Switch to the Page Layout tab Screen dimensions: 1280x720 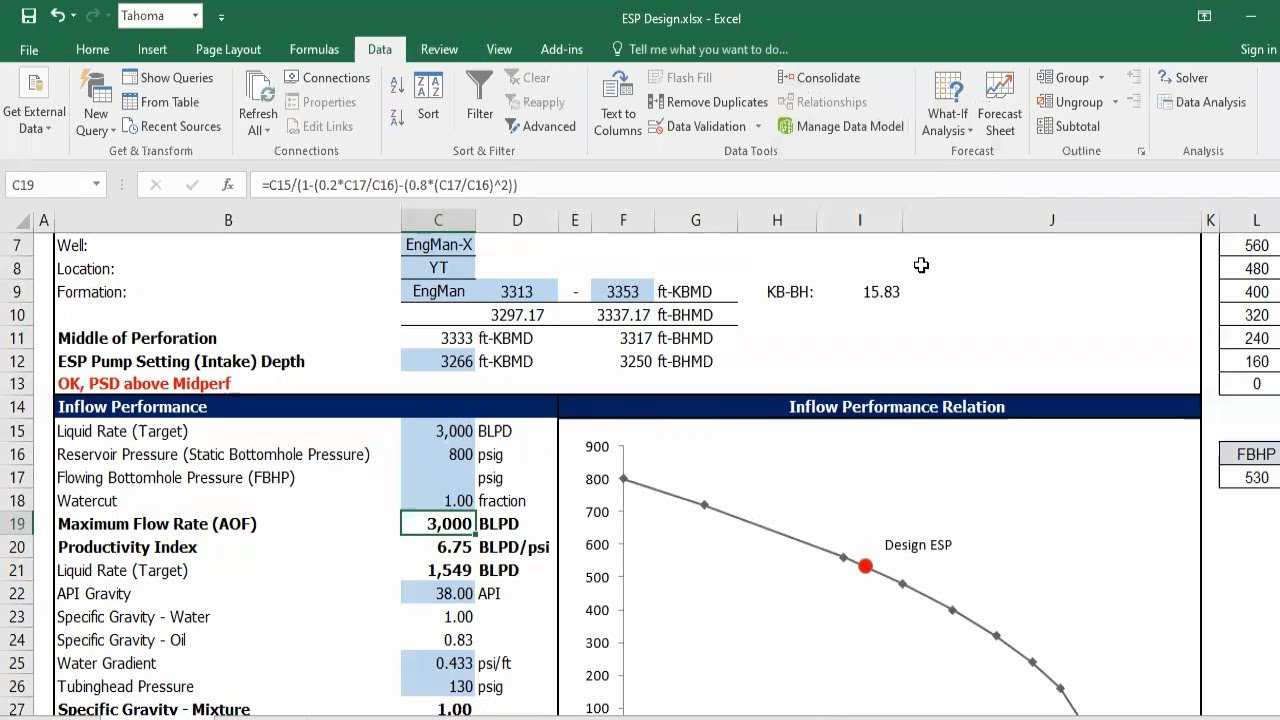tap(228, 49)
